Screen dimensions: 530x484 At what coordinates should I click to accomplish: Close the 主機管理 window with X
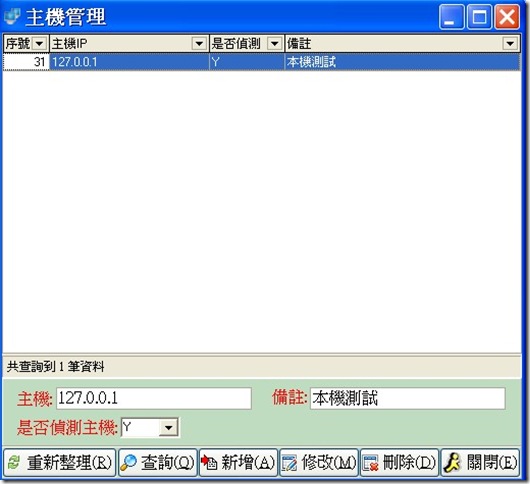(507, 17)
